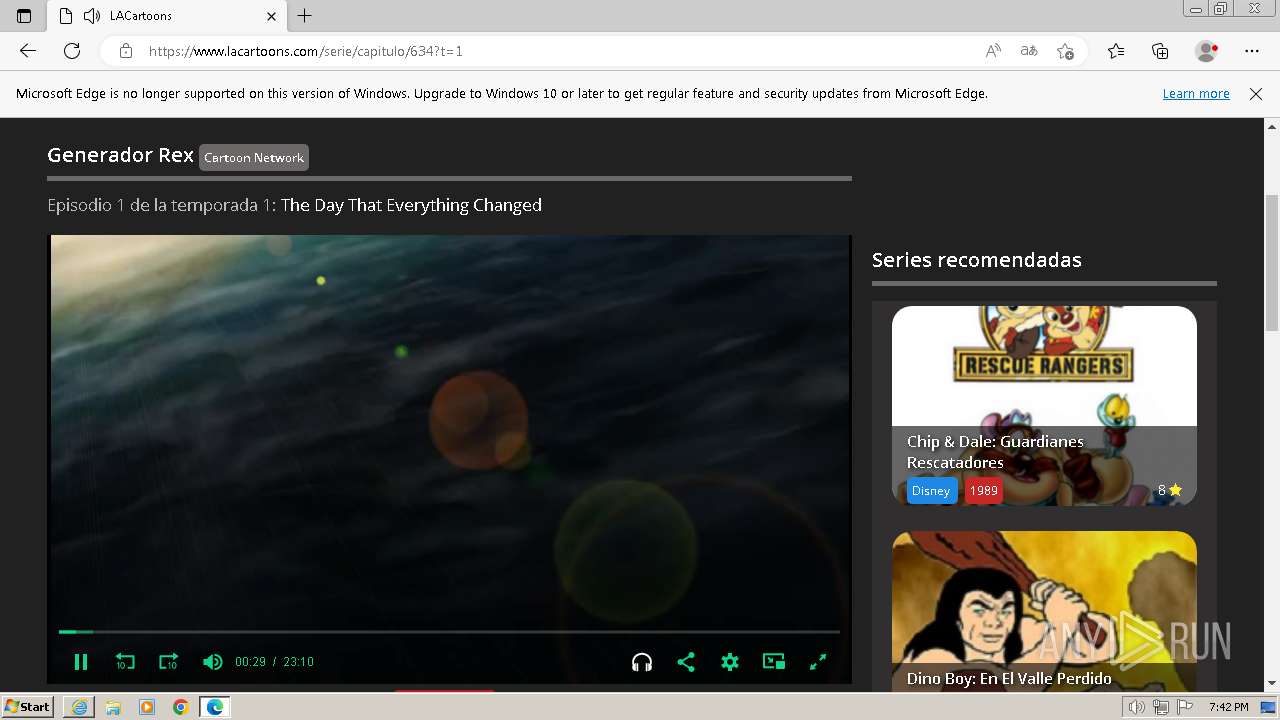Launch Internet Explorer from taskbar
The height and width of the screenshot is (720, 1280).
(x=79, y=707)
